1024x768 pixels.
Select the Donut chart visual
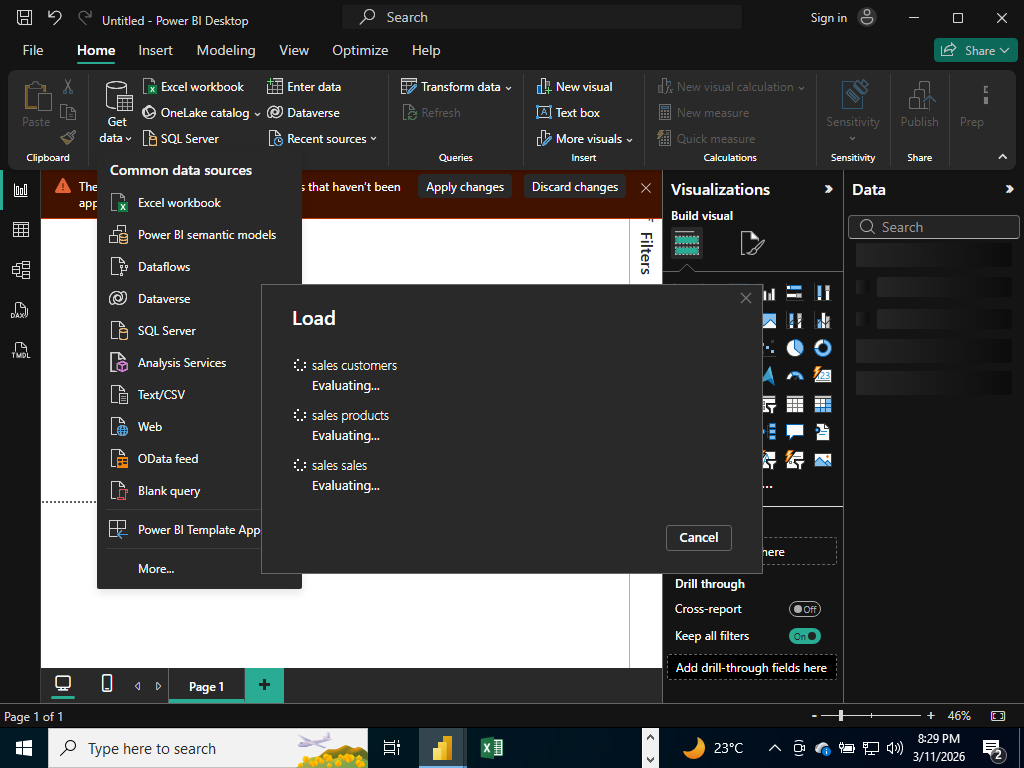tap(823, 348)
